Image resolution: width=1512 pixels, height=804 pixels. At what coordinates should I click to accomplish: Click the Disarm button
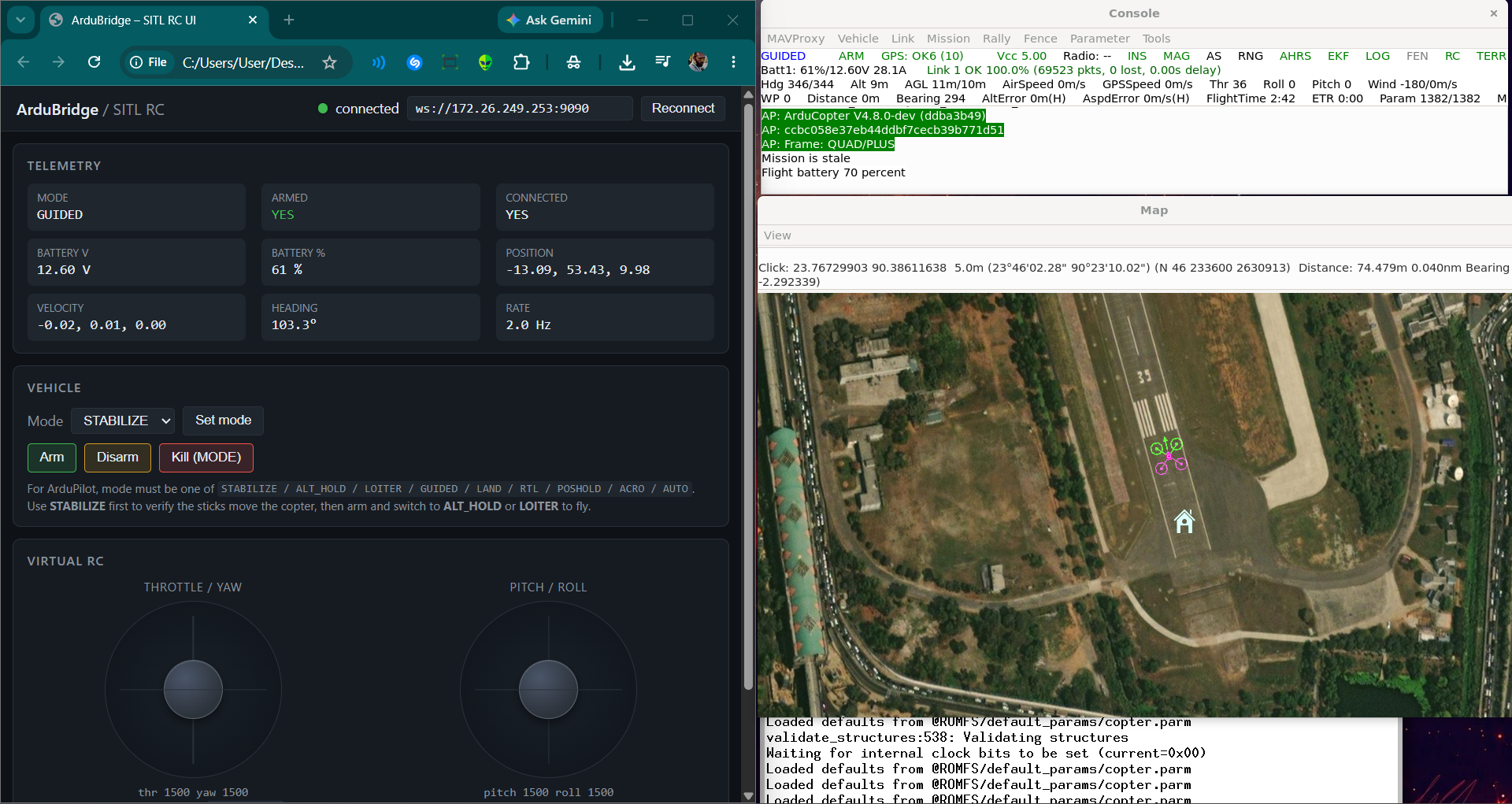coord(117,458)
